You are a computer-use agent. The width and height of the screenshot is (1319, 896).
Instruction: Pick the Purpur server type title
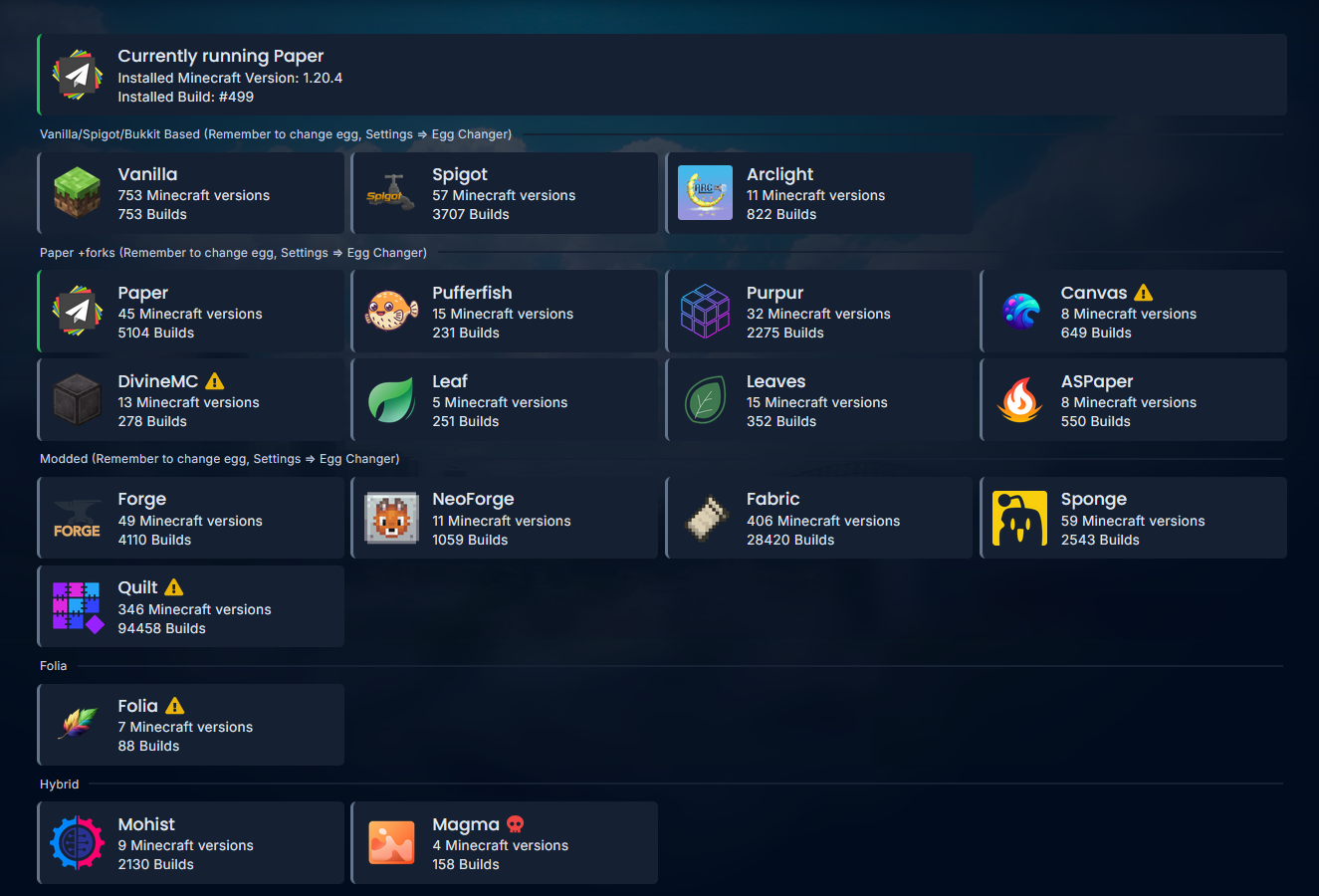click(774, 293)
